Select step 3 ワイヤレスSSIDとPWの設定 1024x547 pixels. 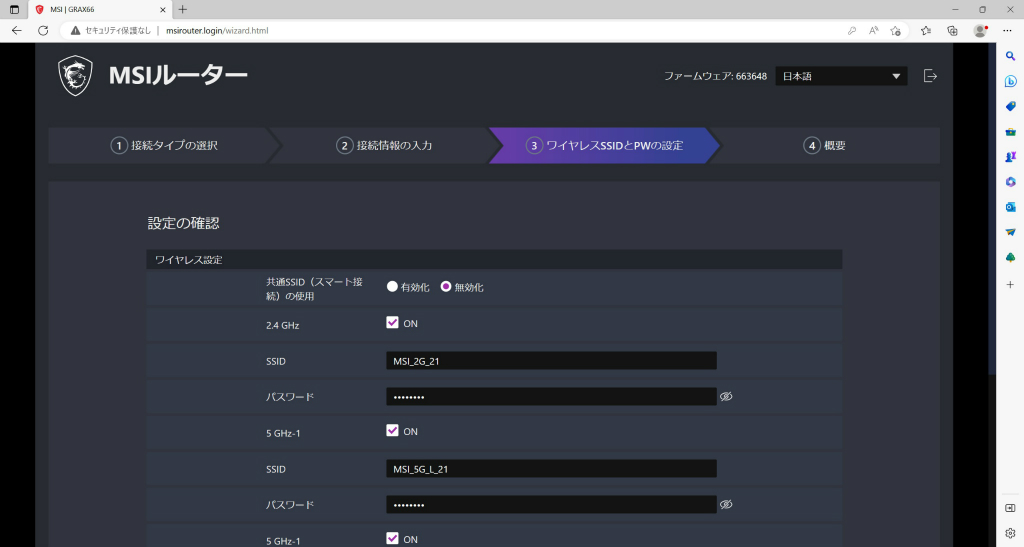604,146
